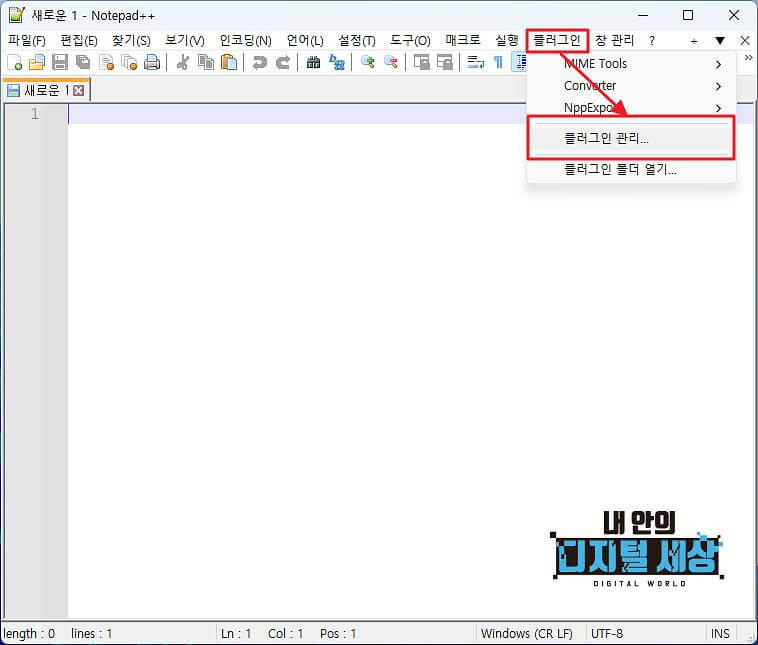Choose 플러그인 폴더 열기... menu entry
Image resolution: width=758 pixels, height=645 pixels.
coord(631,169)
